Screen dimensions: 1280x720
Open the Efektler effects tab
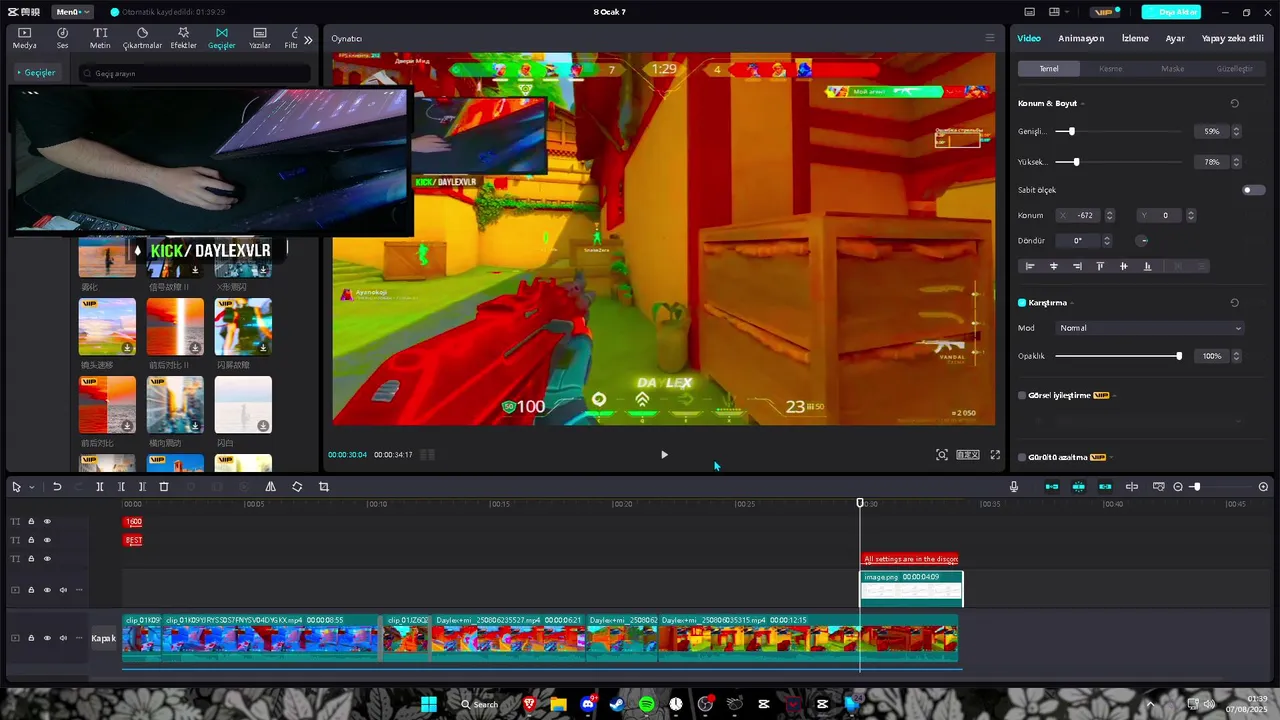[x=183, y=38]
